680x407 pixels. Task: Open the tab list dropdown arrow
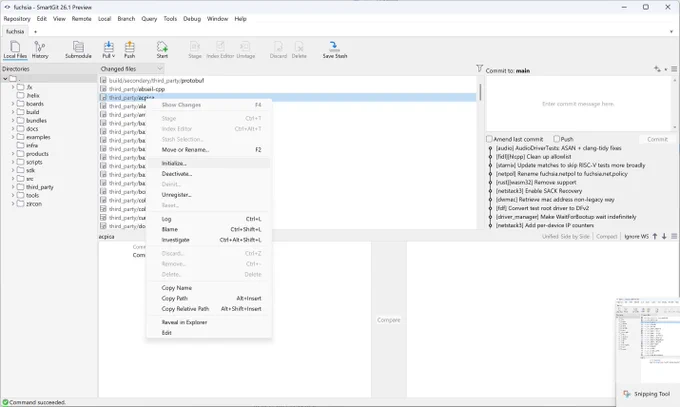point(671,32)
